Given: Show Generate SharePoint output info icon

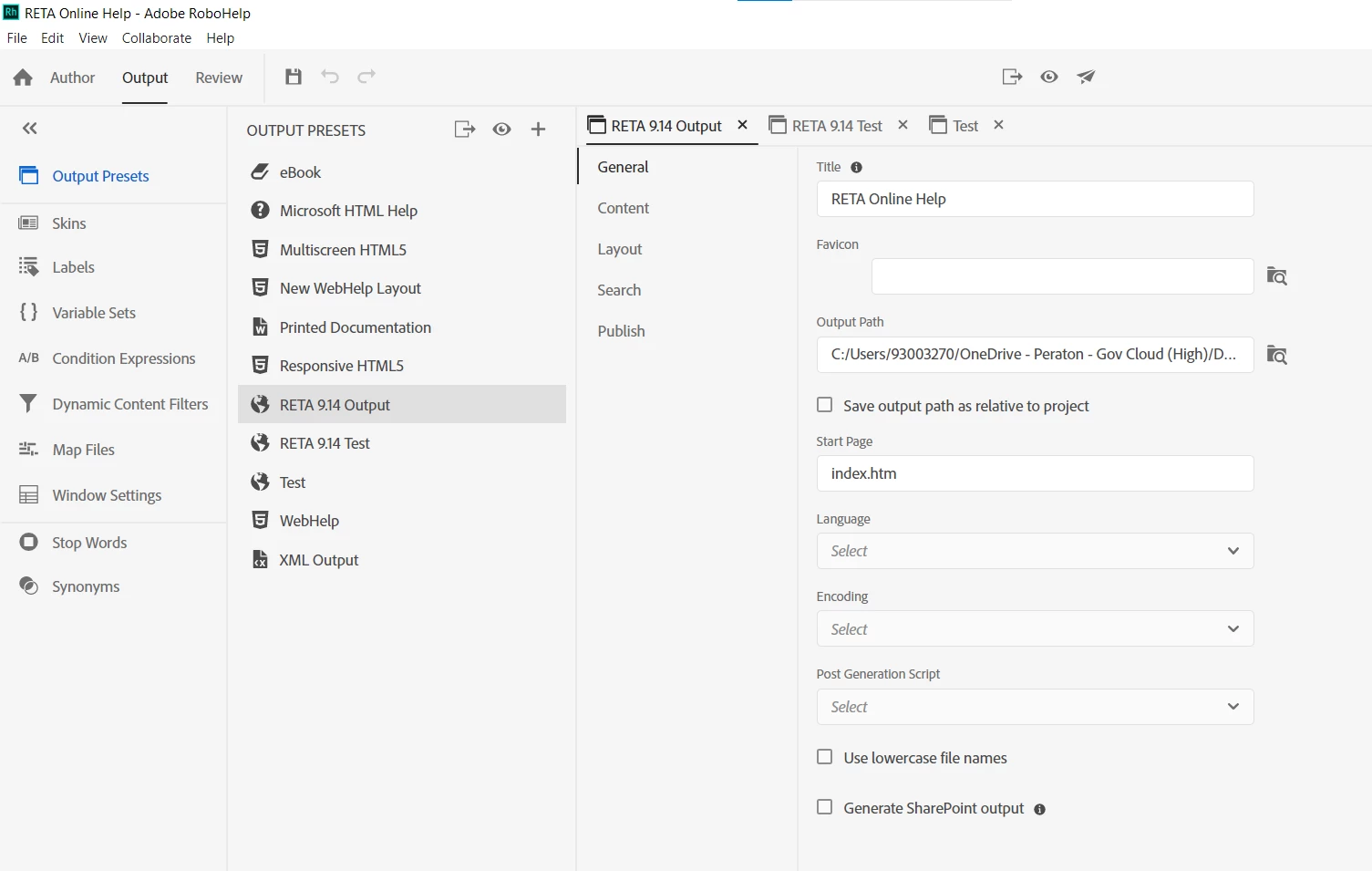Looking at the screenshot, I should point(1039,809).
